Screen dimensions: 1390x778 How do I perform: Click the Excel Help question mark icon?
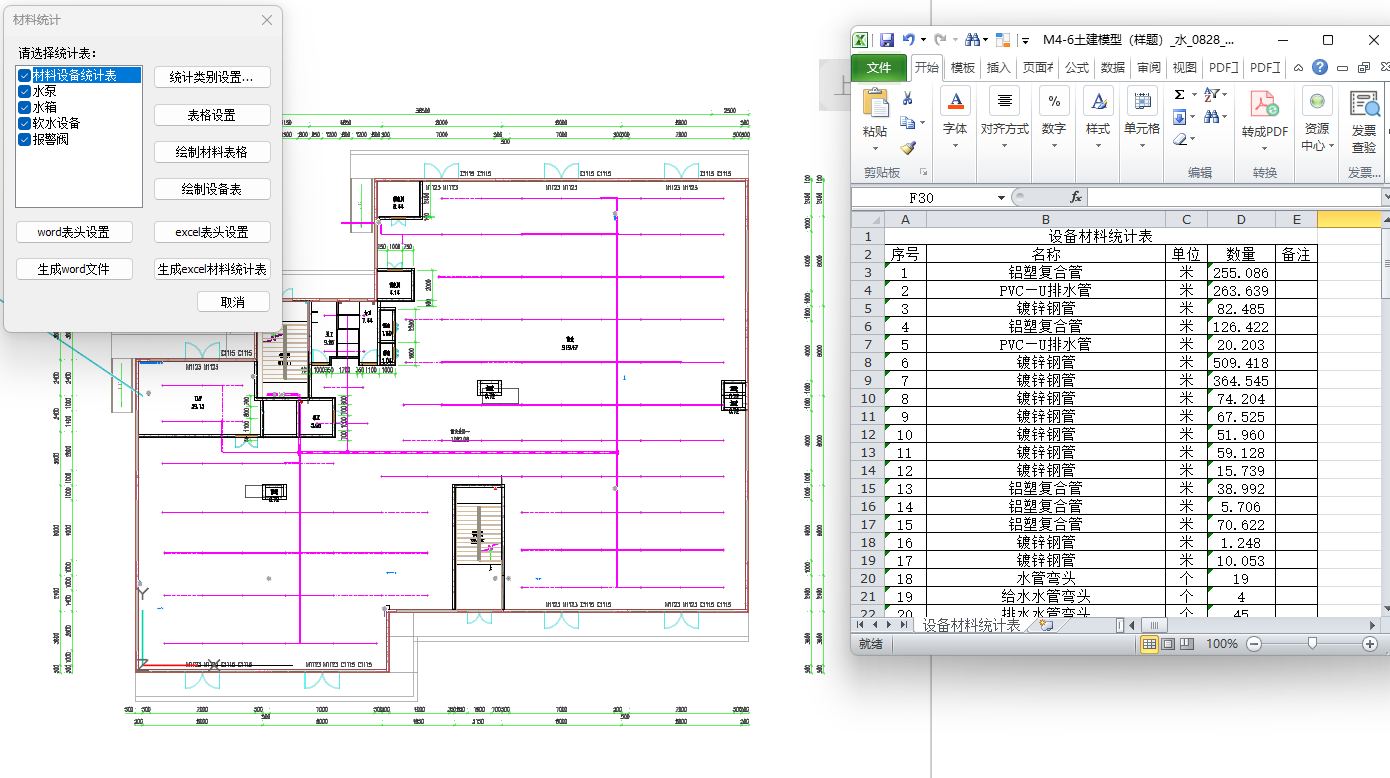tap(1320, 68)
